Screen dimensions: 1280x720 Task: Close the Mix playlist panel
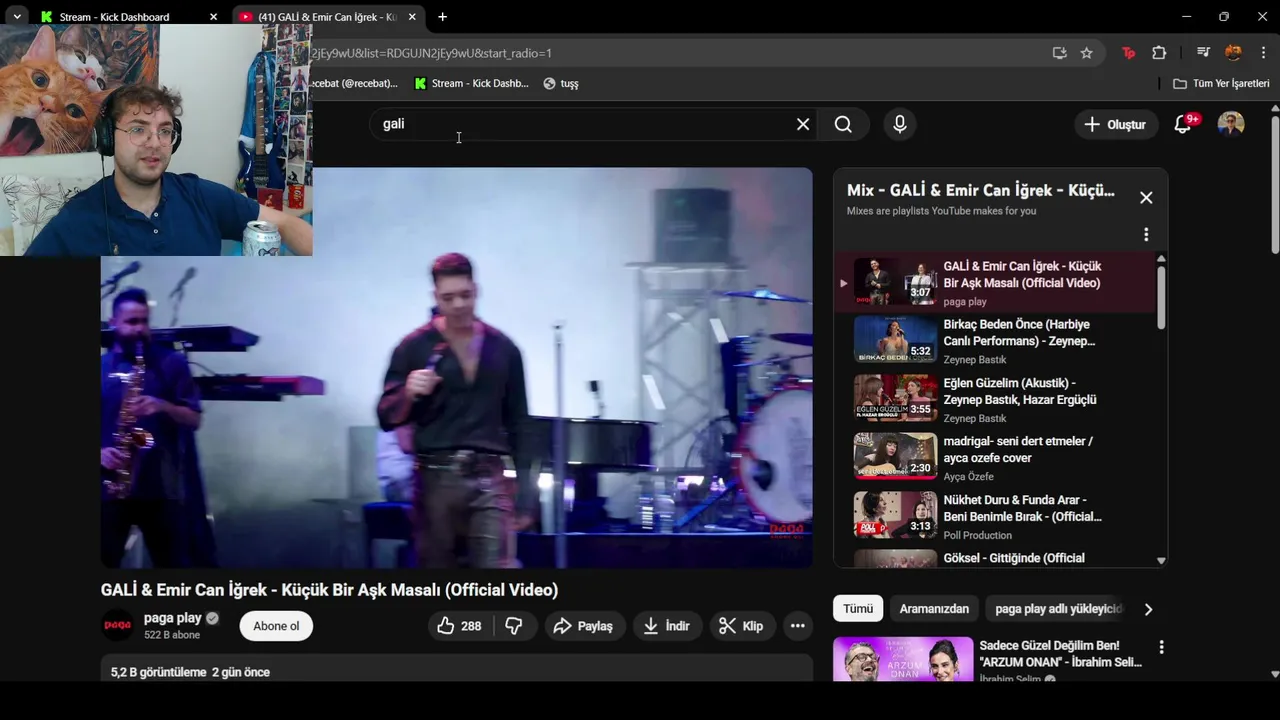(1146, 198)
